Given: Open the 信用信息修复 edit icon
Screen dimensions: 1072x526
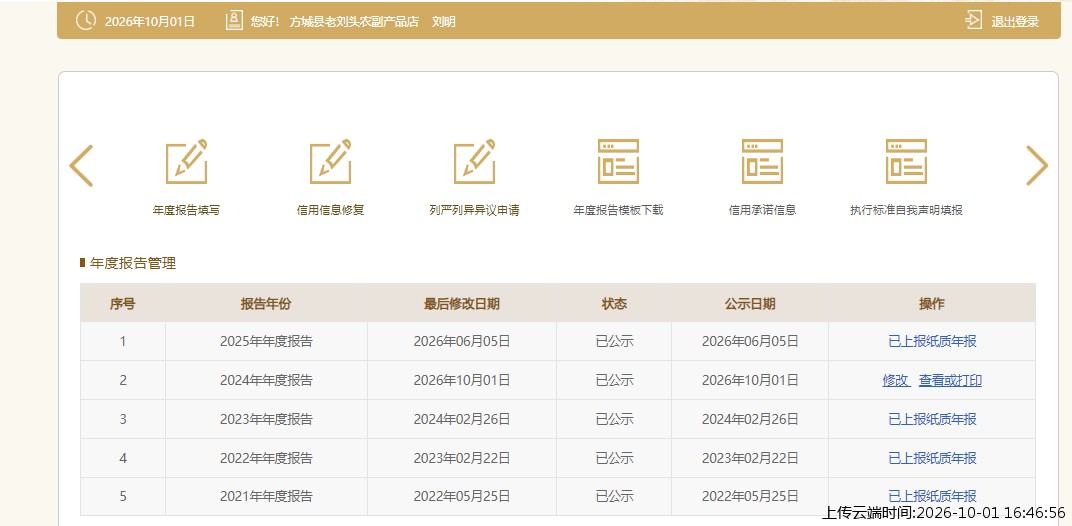Looking at the screenshot, I should (330, 161).
